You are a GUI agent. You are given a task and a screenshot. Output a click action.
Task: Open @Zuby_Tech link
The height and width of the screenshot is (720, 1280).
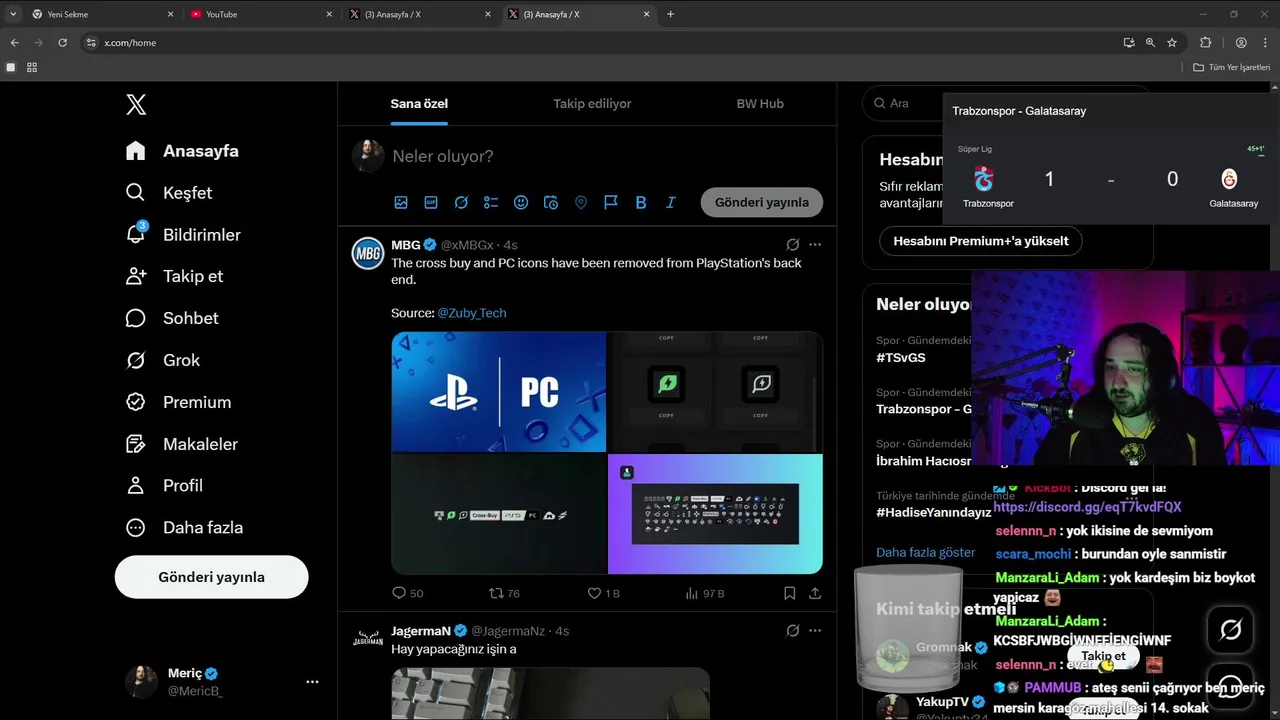(472, 313)
